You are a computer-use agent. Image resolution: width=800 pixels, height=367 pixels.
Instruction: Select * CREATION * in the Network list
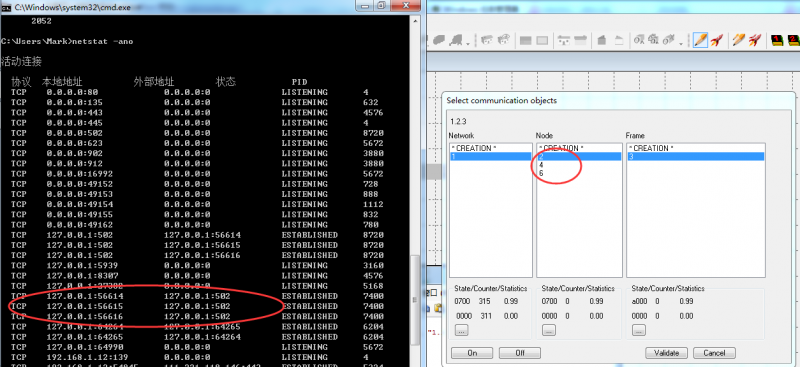tap(490, 148)
